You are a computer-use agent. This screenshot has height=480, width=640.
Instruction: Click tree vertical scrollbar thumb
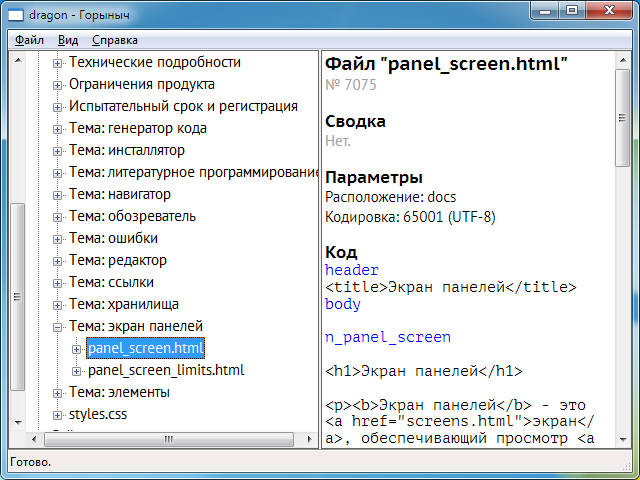point(18,297)
